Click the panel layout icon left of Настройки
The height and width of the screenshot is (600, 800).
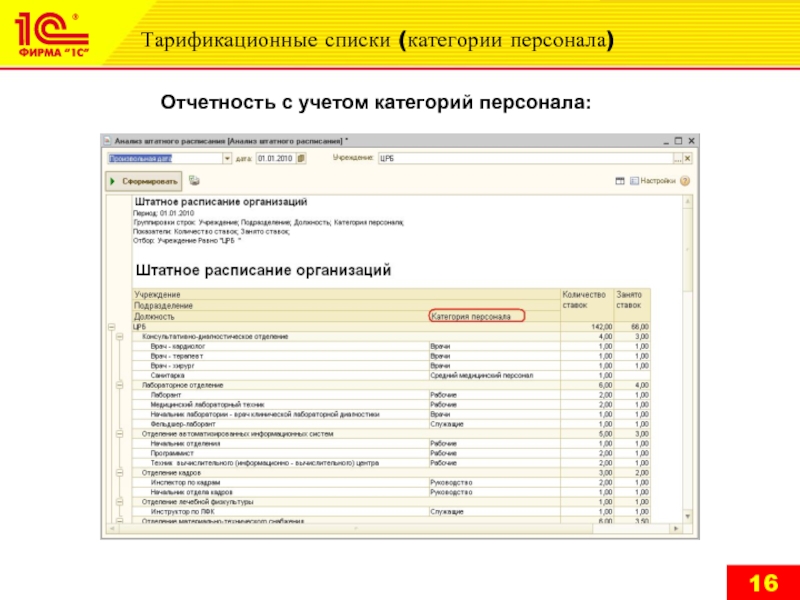point(620,181)
